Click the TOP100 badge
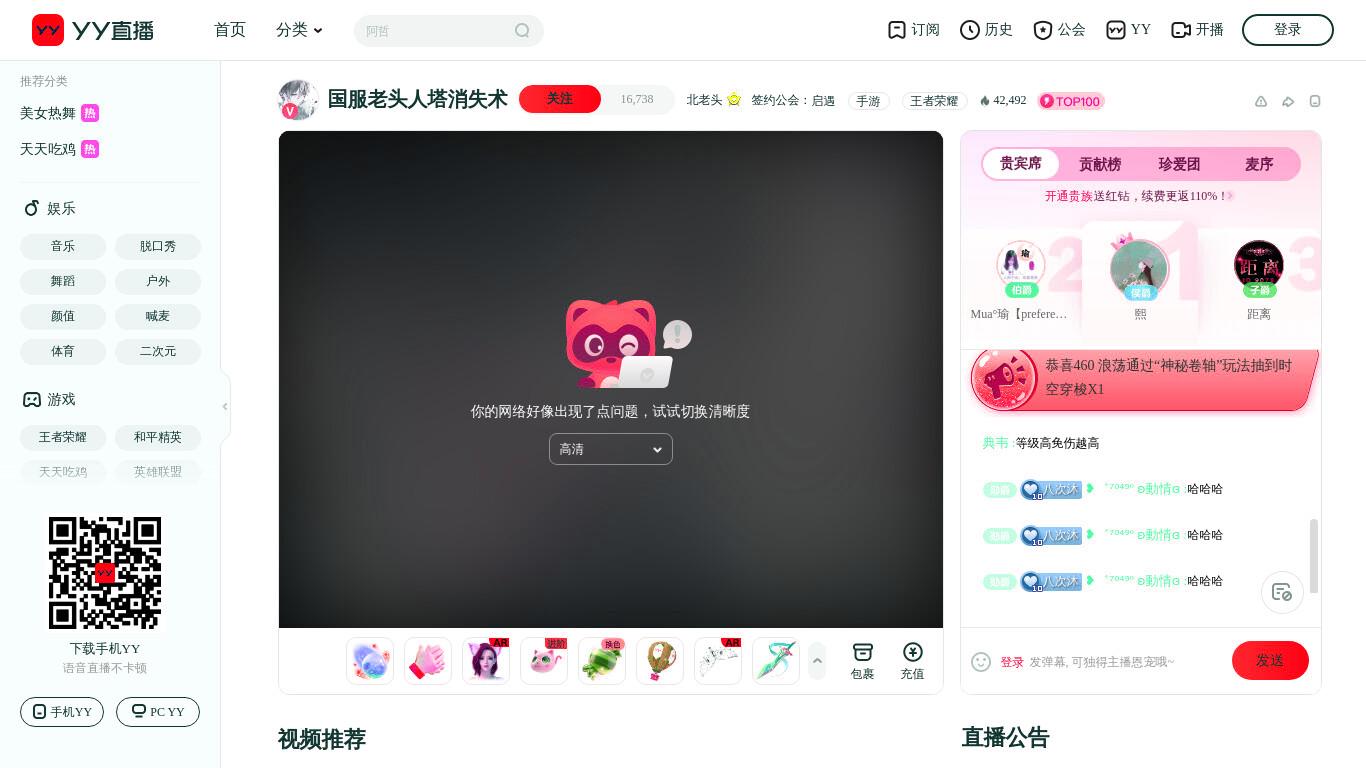 tap(1071, 101)
